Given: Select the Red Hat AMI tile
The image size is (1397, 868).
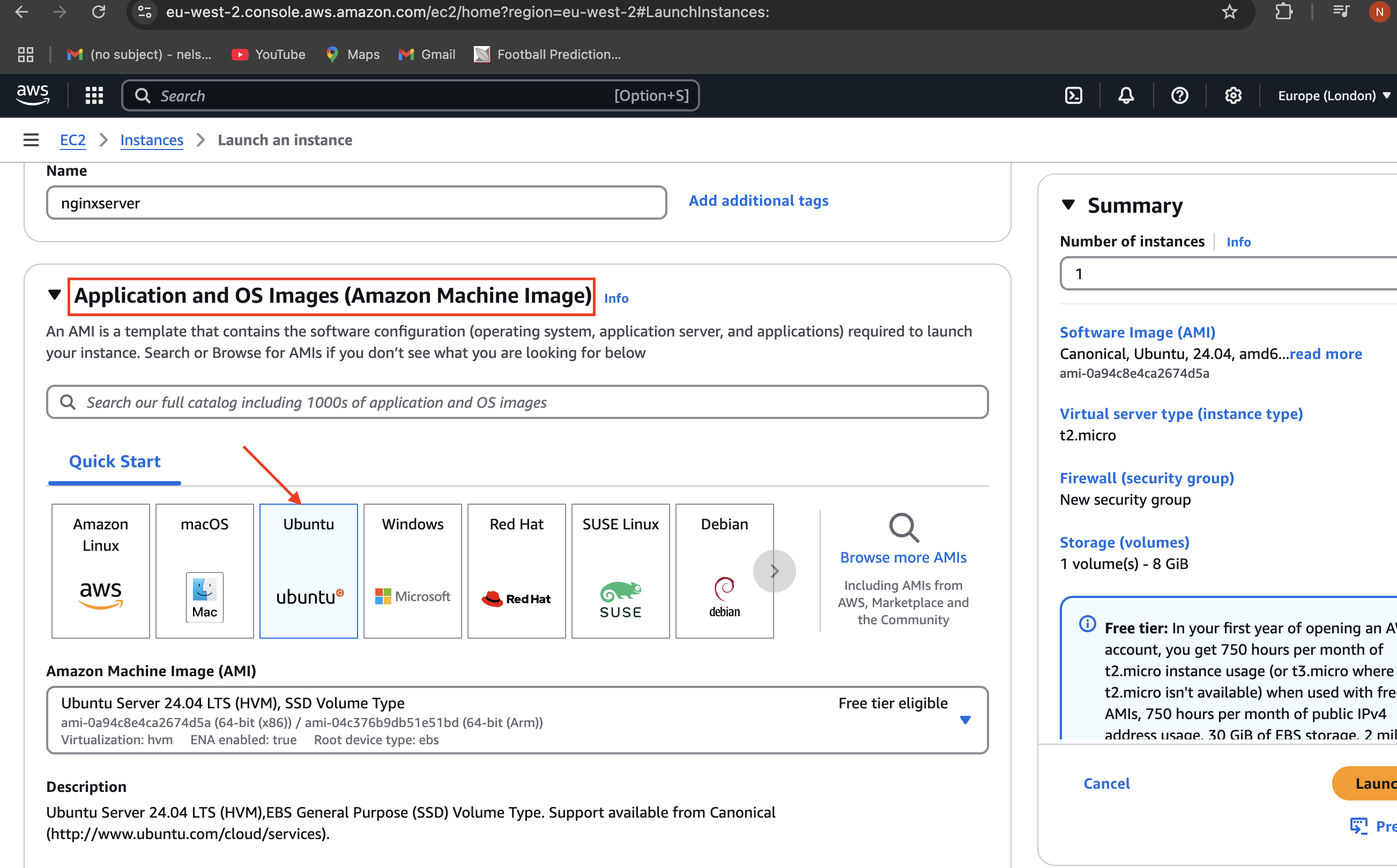Looking at the screenshot, I should [x=517, y=571].
